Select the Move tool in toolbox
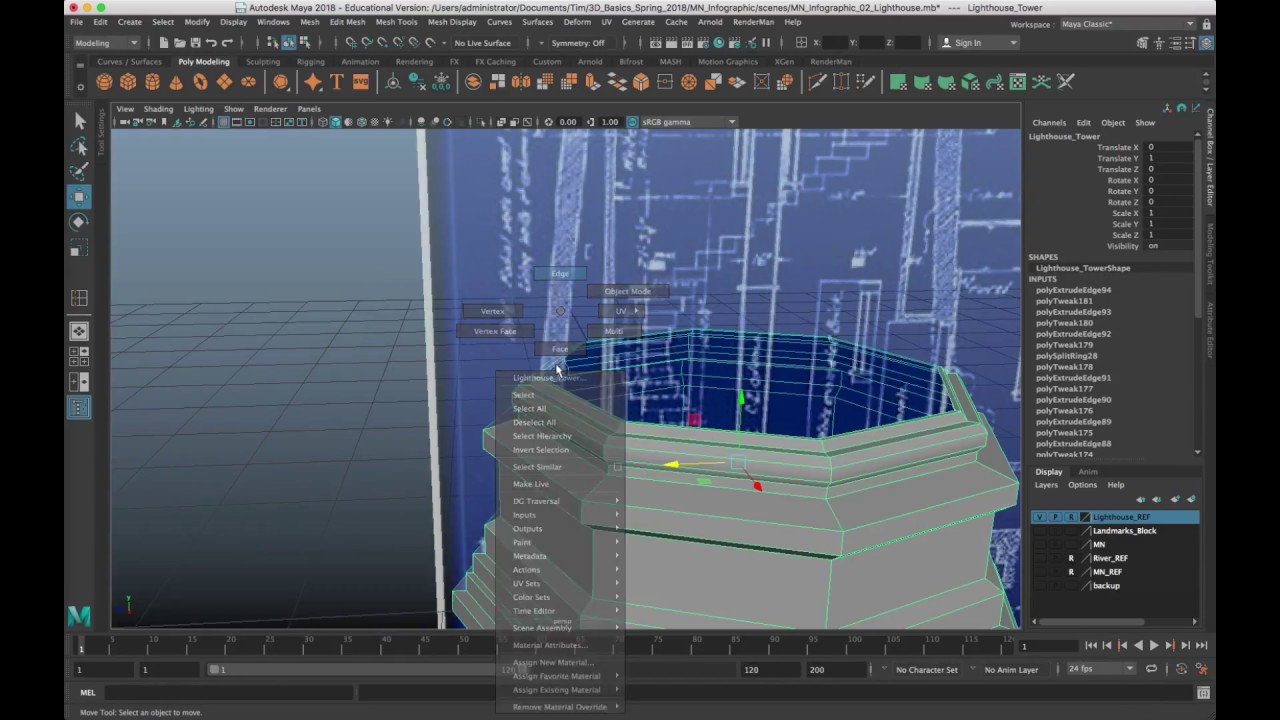Image resolution: width=1280 pixels, height=720 pixels. (x=80, y=196)
